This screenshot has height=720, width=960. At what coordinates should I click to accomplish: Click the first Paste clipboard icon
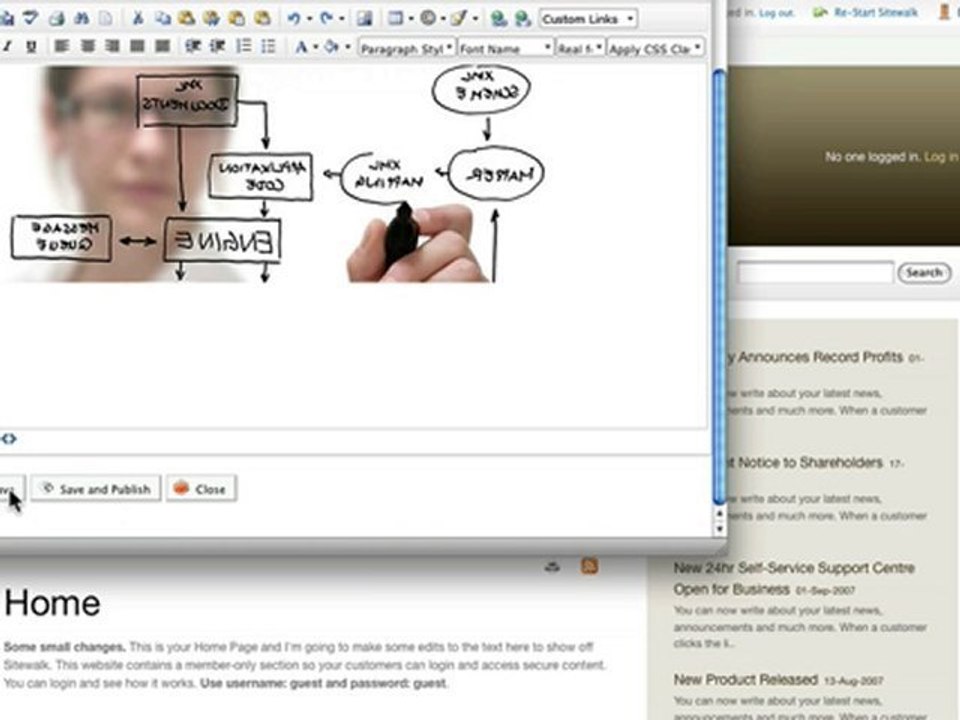point(187,18)
